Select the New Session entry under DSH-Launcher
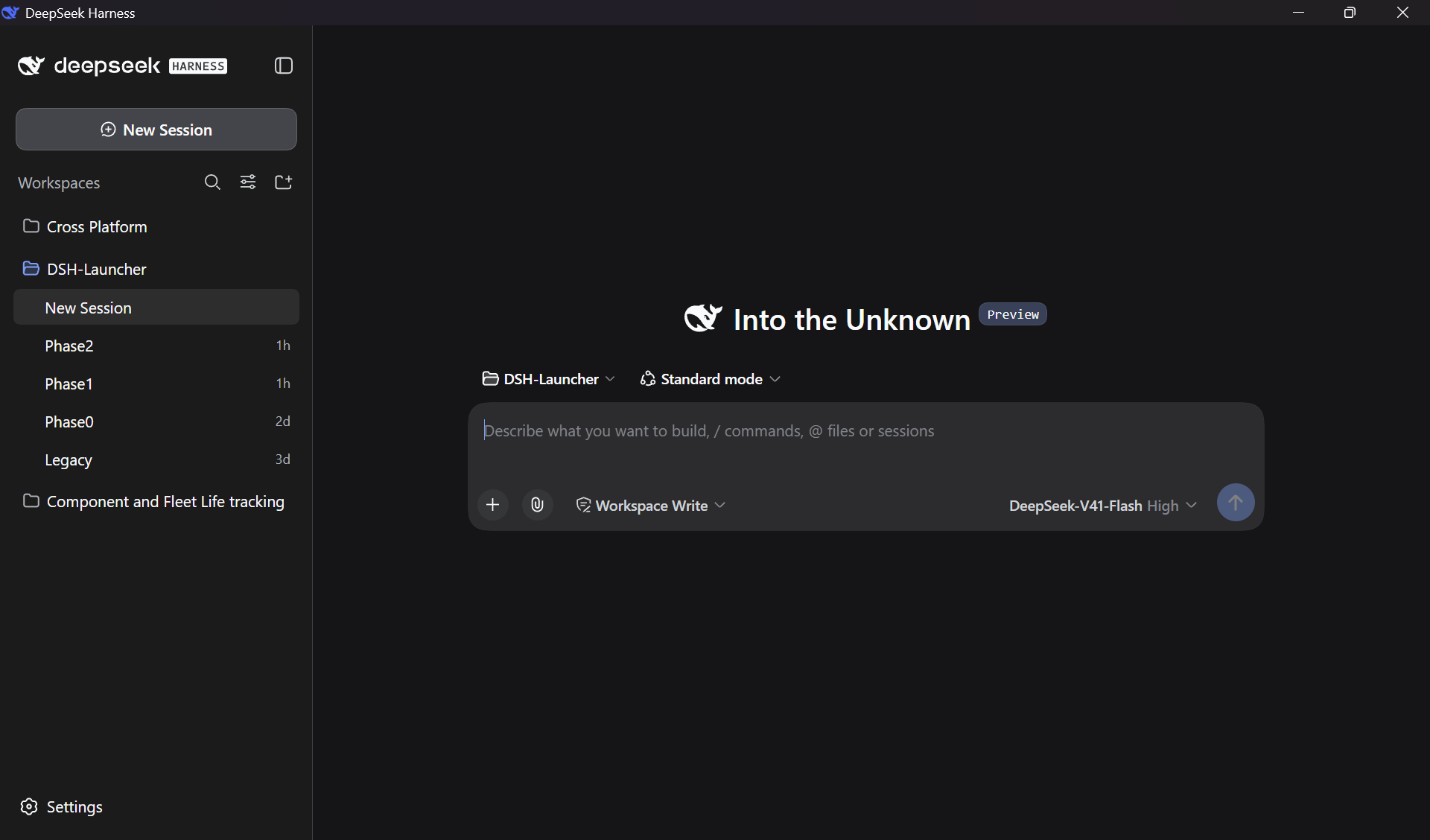Screen dimensions: 1430x840 (x=156, y=308)
